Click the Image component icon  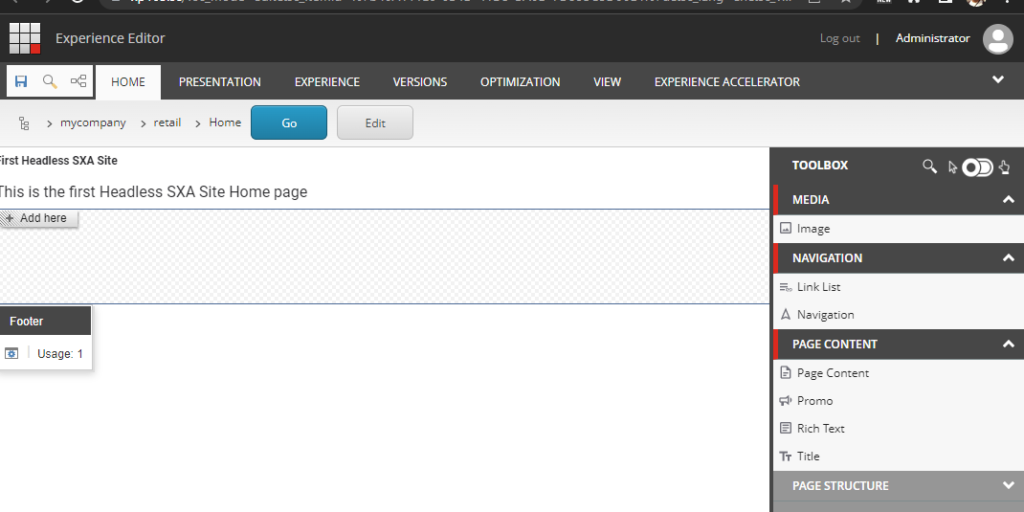(x=786, y=229)
